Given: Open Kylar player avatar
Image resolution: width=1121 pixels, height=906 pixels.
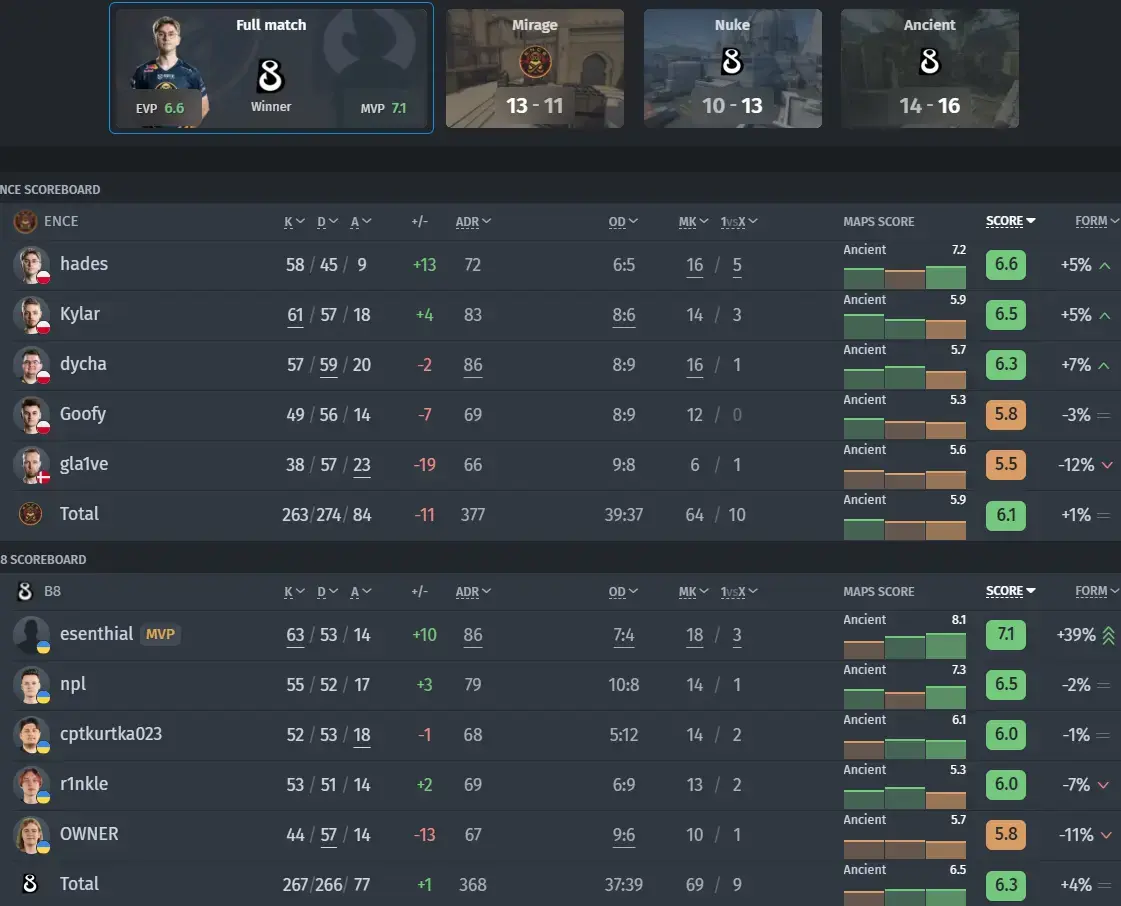Looking at the screenshot, I should coord(31,315).
